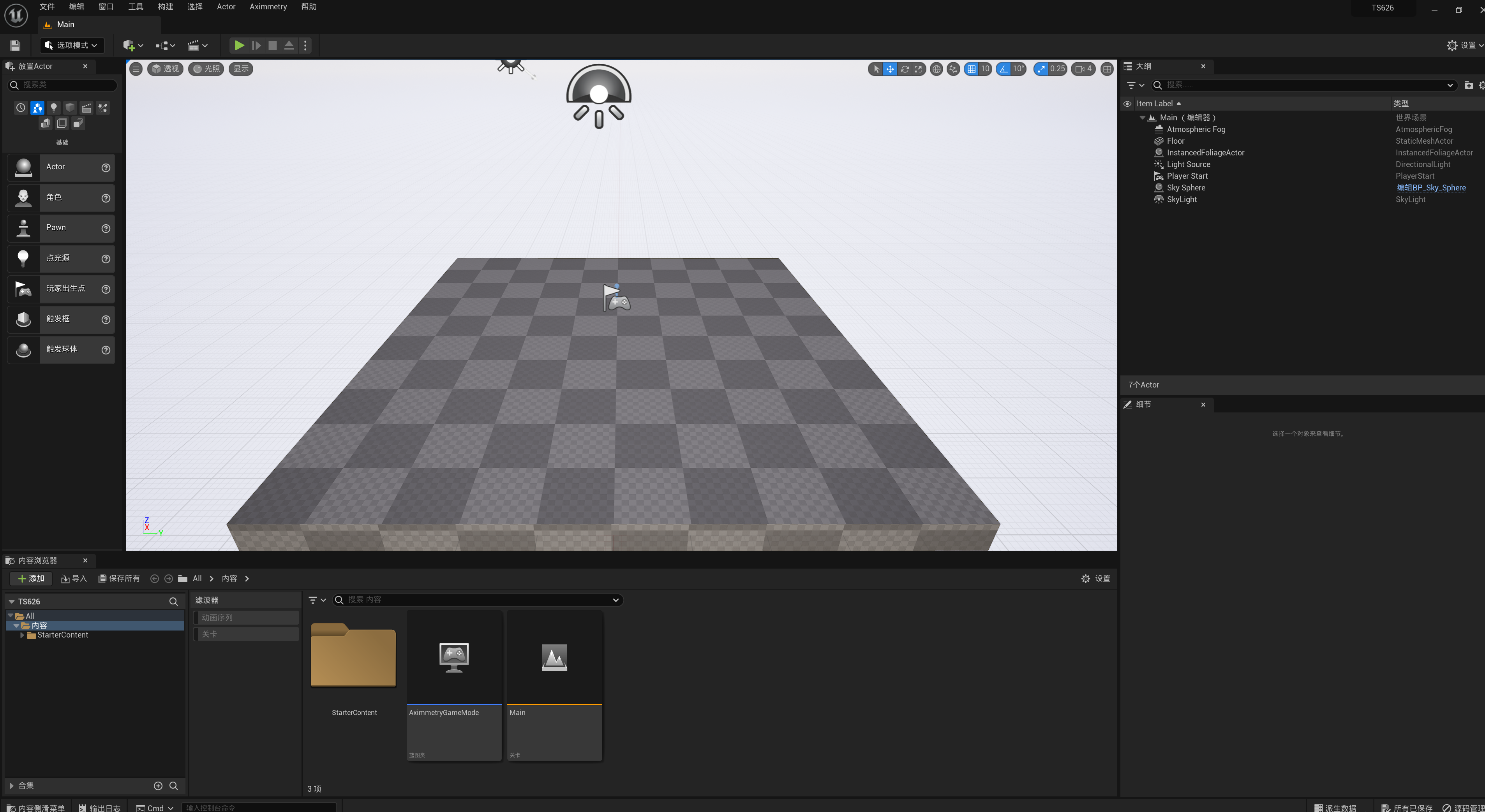This screenshot has width=1485, height=812.
Task: Open the 编辑BP_Sky_Sphere link
Action: click(1431, 188)
